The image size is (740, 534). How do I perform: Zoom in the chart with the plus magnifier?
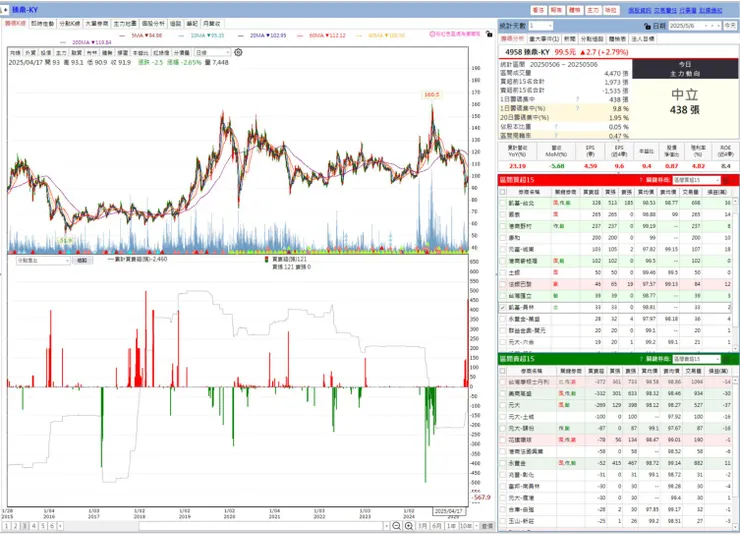409,526
